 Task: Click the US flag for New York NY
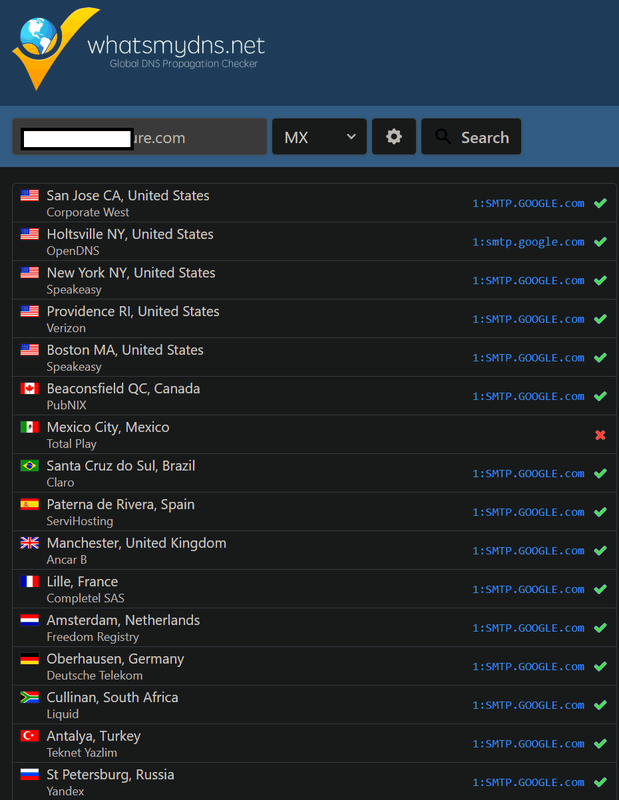tap(30, 272)
